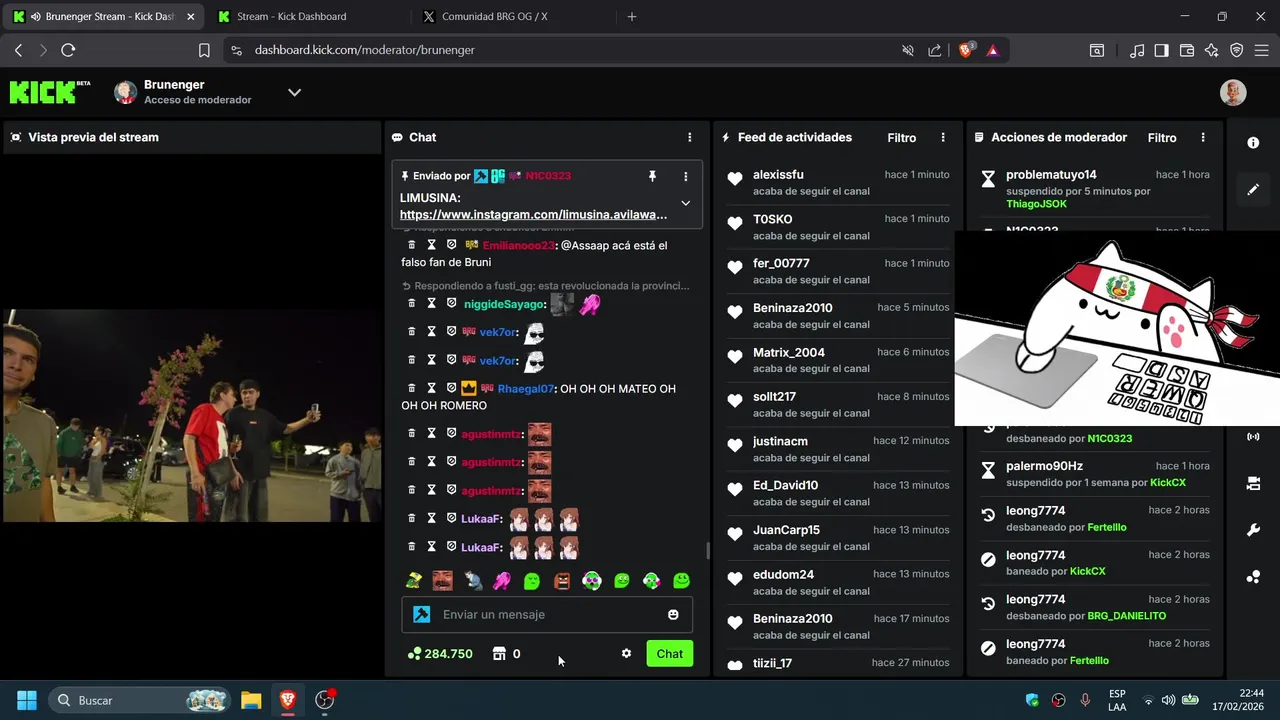
Task: Click the chat scrollbar handle
Action: click(708, 551)
